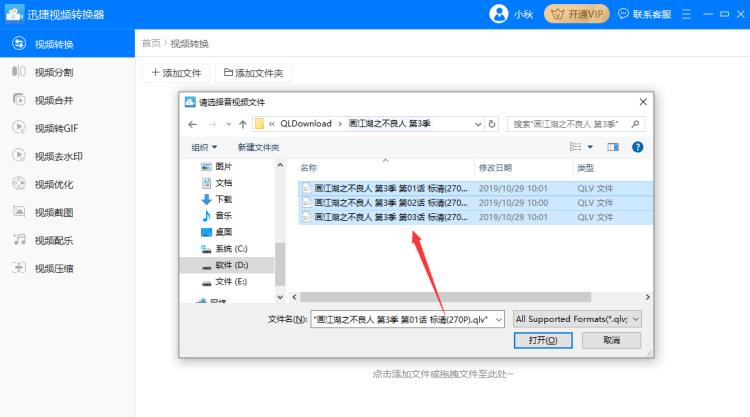Select 软件 (D:) drive in the tree
The width and height of the screenshot is (750, 417).
point(227,265)
